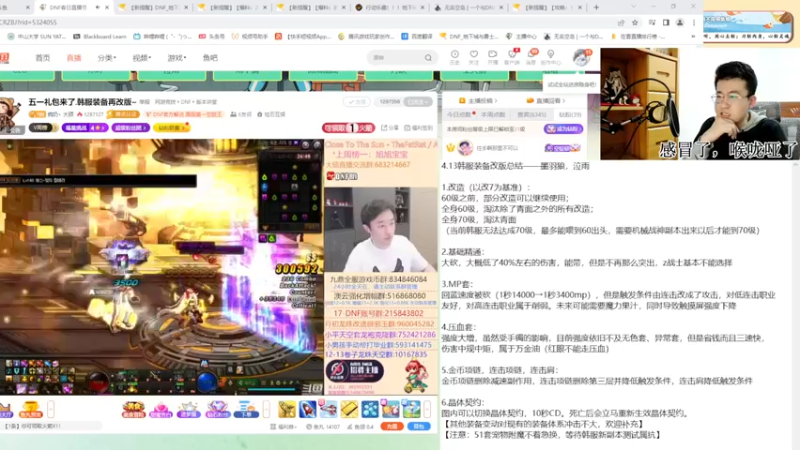Open 鱼吧 in navigation
Image resolution: width=800 pixels, height=450 pixels.
click(210, 58)
